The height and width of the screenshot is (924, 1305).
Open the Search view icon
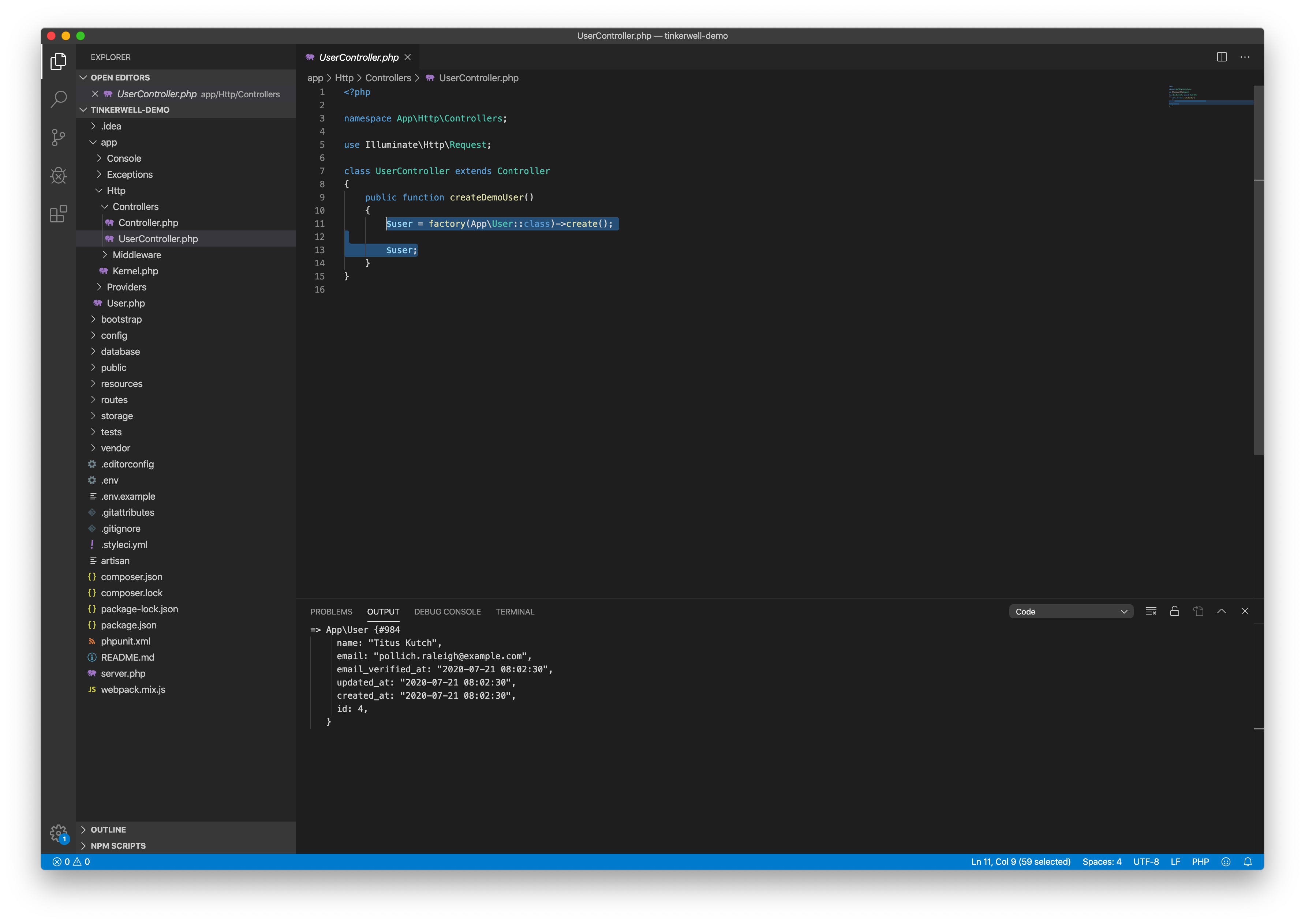(x=59, y=99)
